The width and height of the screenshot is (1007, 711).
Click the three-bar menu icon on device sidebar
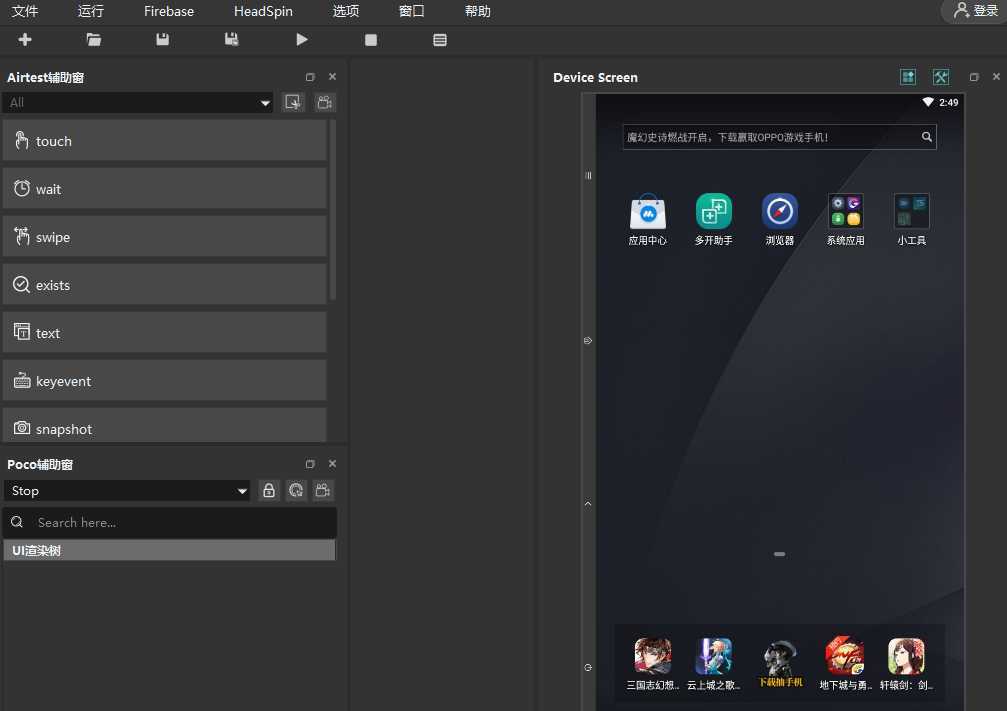(588, 175)
